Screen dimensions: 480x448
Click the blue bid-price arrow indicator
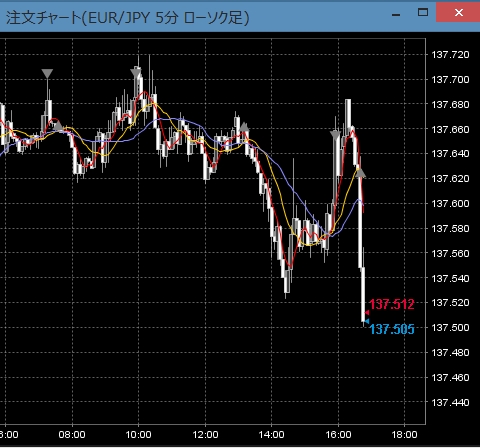366,321
